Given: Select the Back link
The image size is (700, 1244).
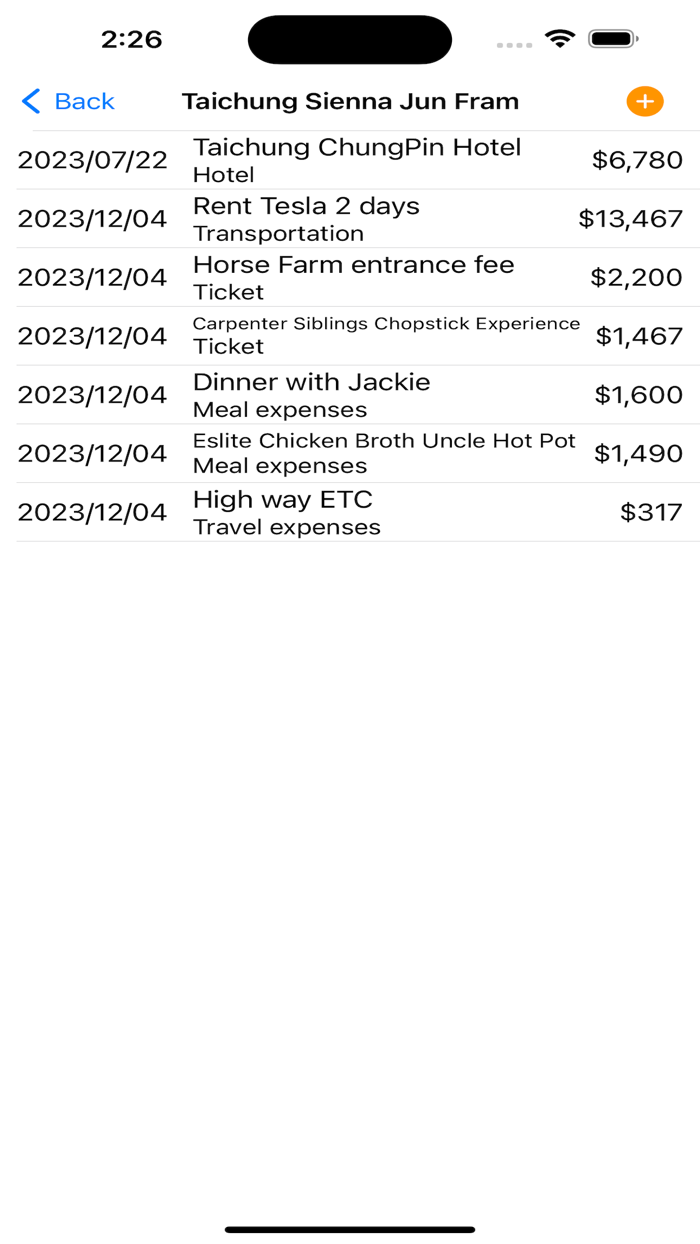Looking at the screenshot, I should (84, 101).
